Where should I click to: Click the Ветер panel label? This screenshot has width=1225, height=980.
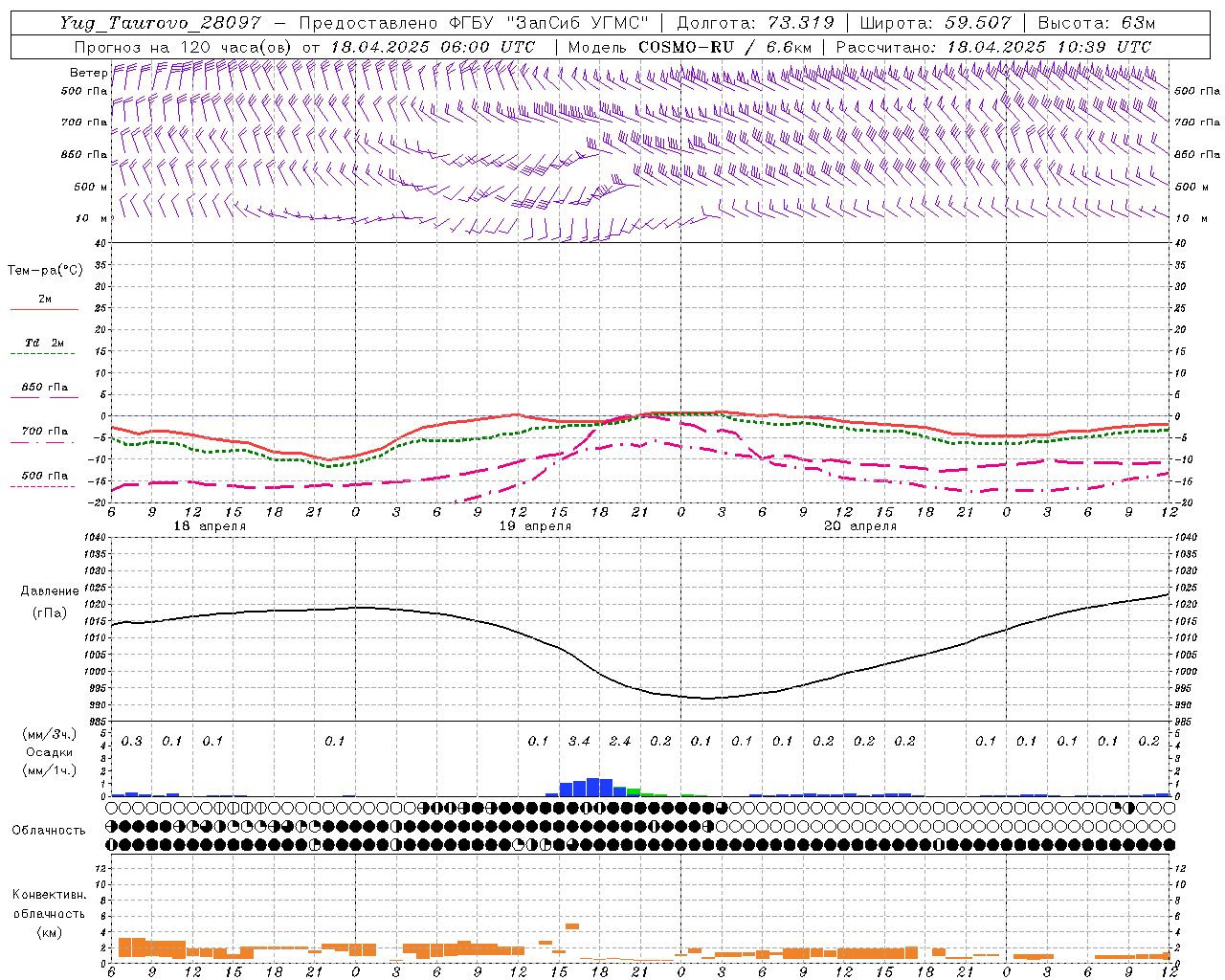[88, 73]
